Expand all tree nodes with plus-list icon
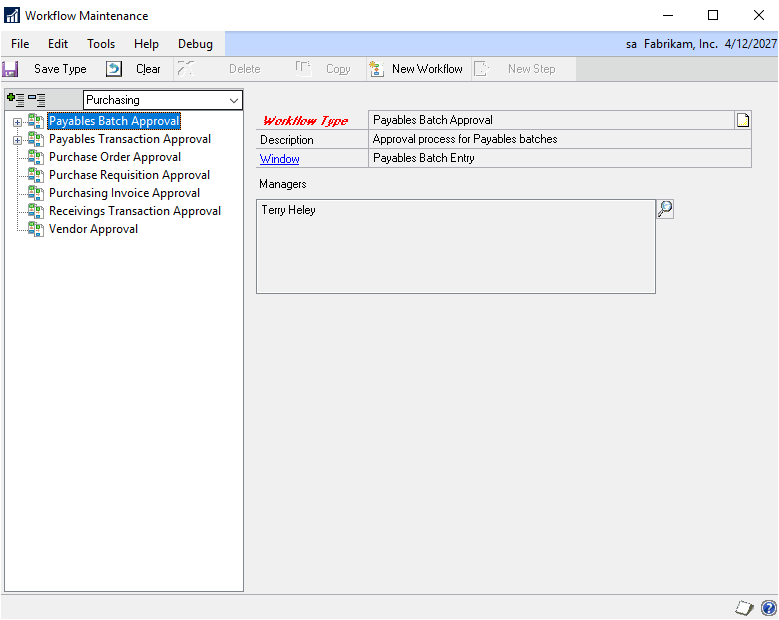This screenshot has width=779, height=620. click(15, 100)
